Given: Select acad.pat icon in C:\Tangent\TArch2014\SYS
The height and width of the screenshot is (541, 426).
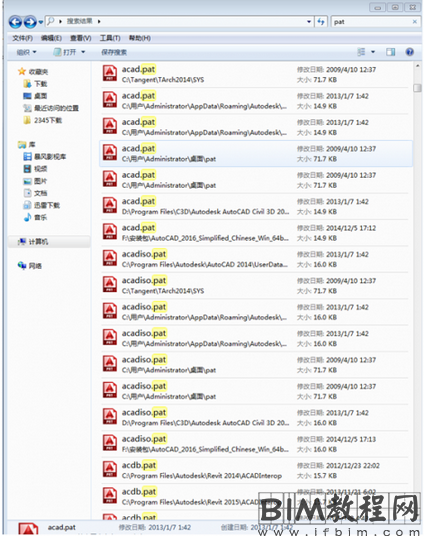Looking at the screenshot, I should click(x=110, y=73).
